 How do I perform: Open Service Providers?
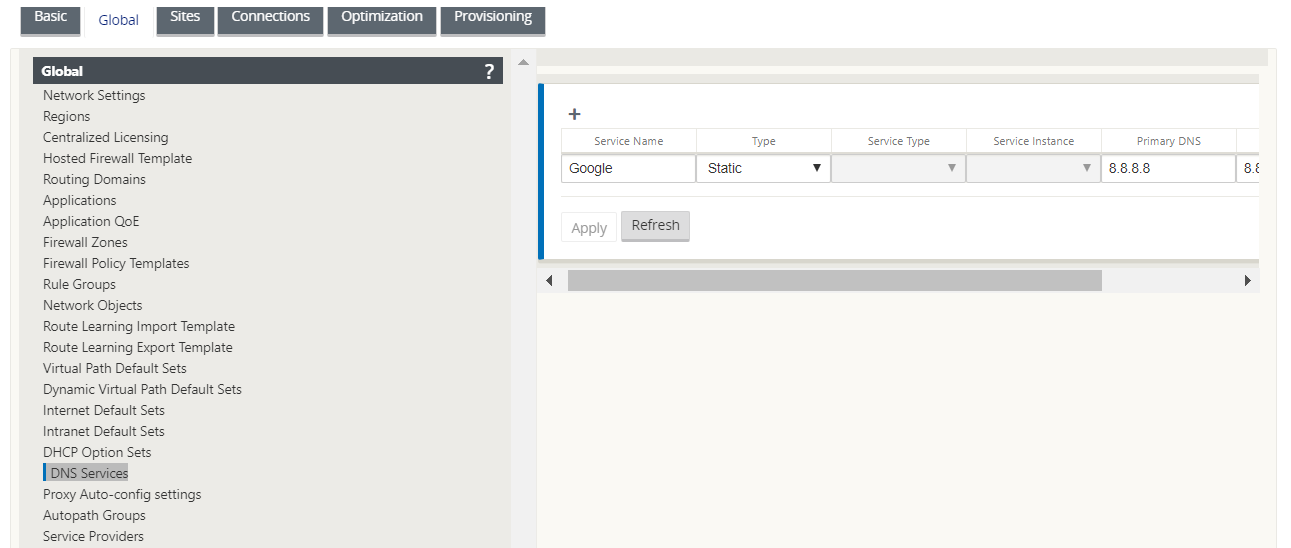pos(93,536)
